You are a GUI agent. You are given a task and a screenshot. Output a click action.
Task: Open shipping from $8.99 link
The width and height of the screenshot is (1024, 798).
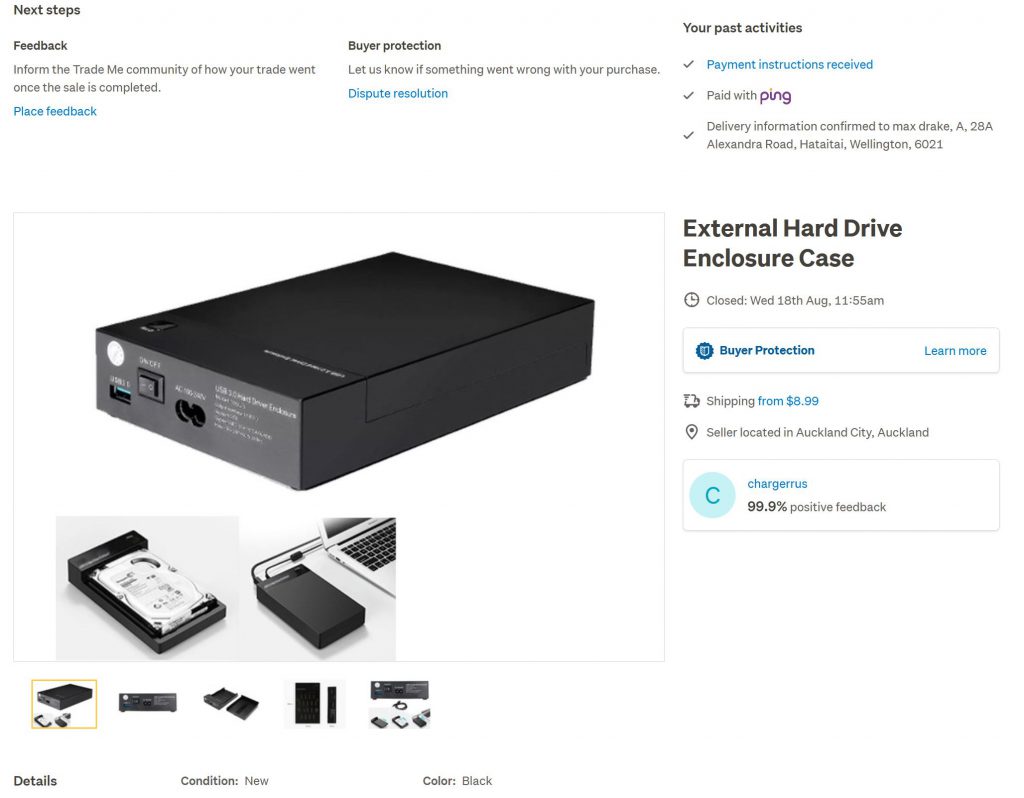click(788, 400)
